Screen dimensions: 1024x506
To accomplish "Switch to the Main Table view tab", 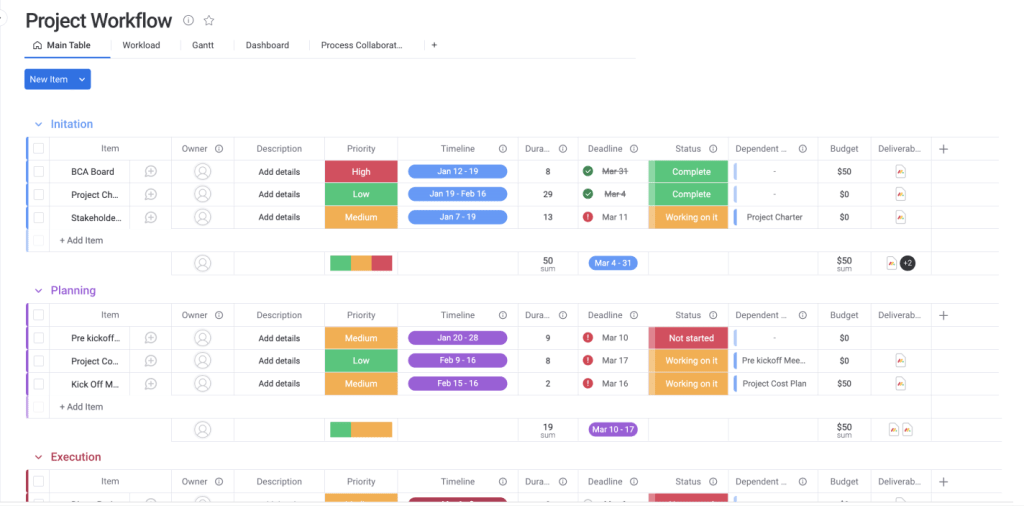I will pos(62,46).
